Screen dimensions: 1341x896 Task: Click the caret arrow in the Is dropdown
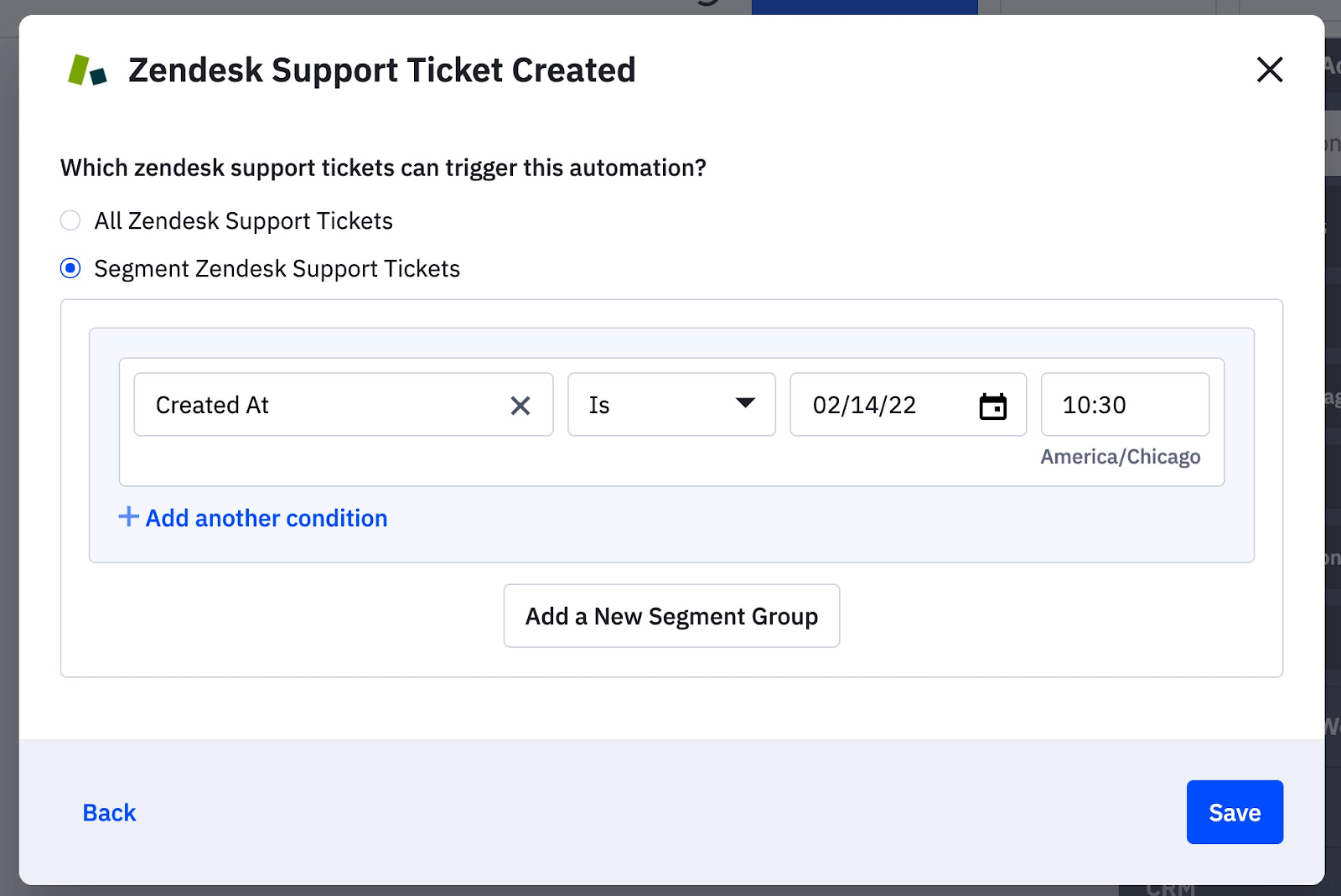745,403
